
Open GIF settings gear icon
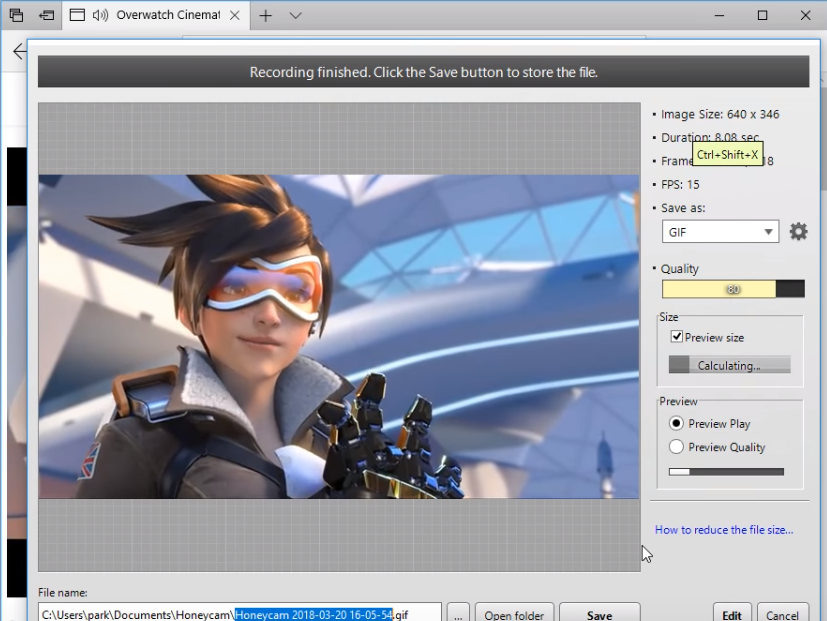tap(798, 232)
